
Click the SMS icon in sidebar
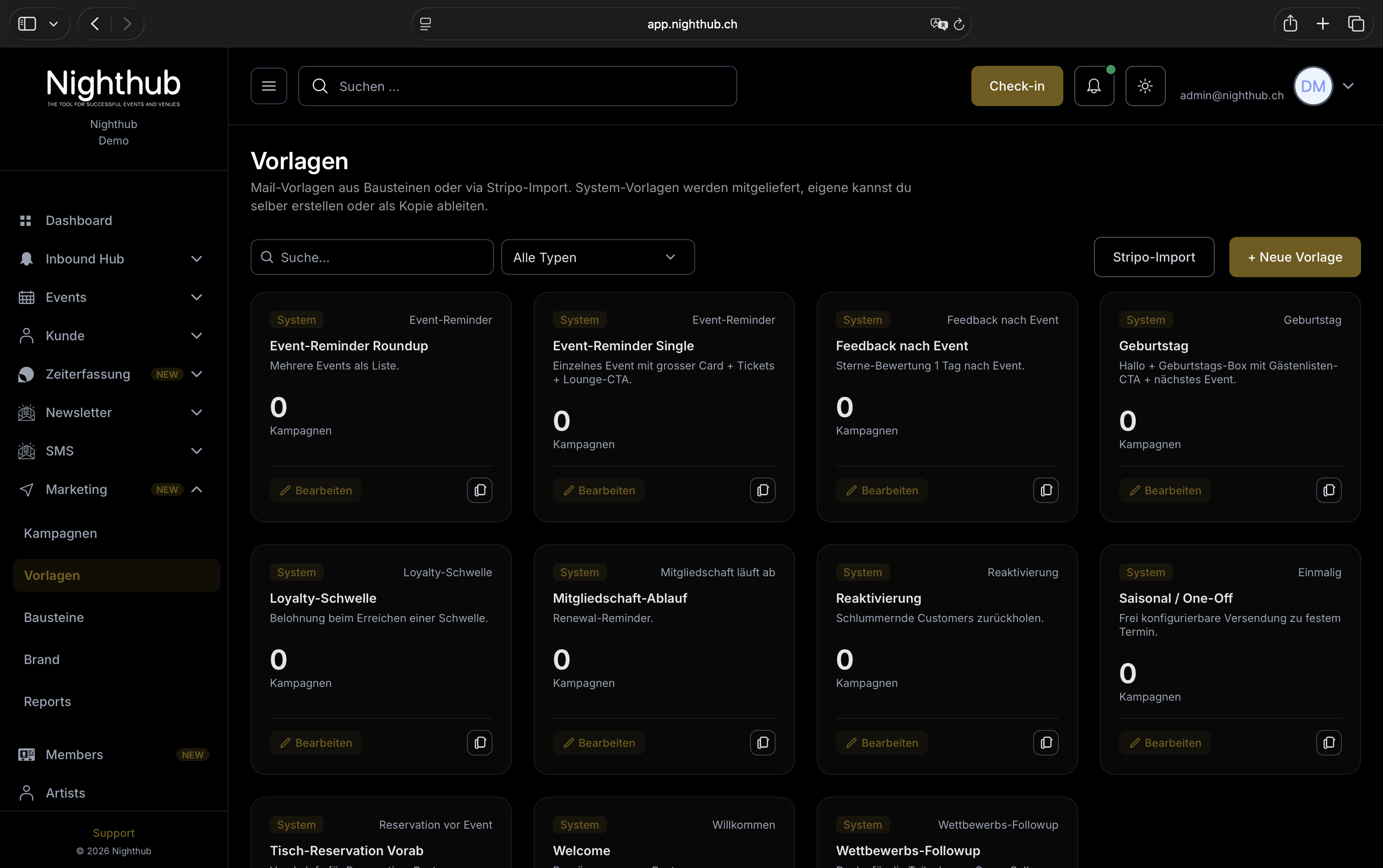pos(26,451)
